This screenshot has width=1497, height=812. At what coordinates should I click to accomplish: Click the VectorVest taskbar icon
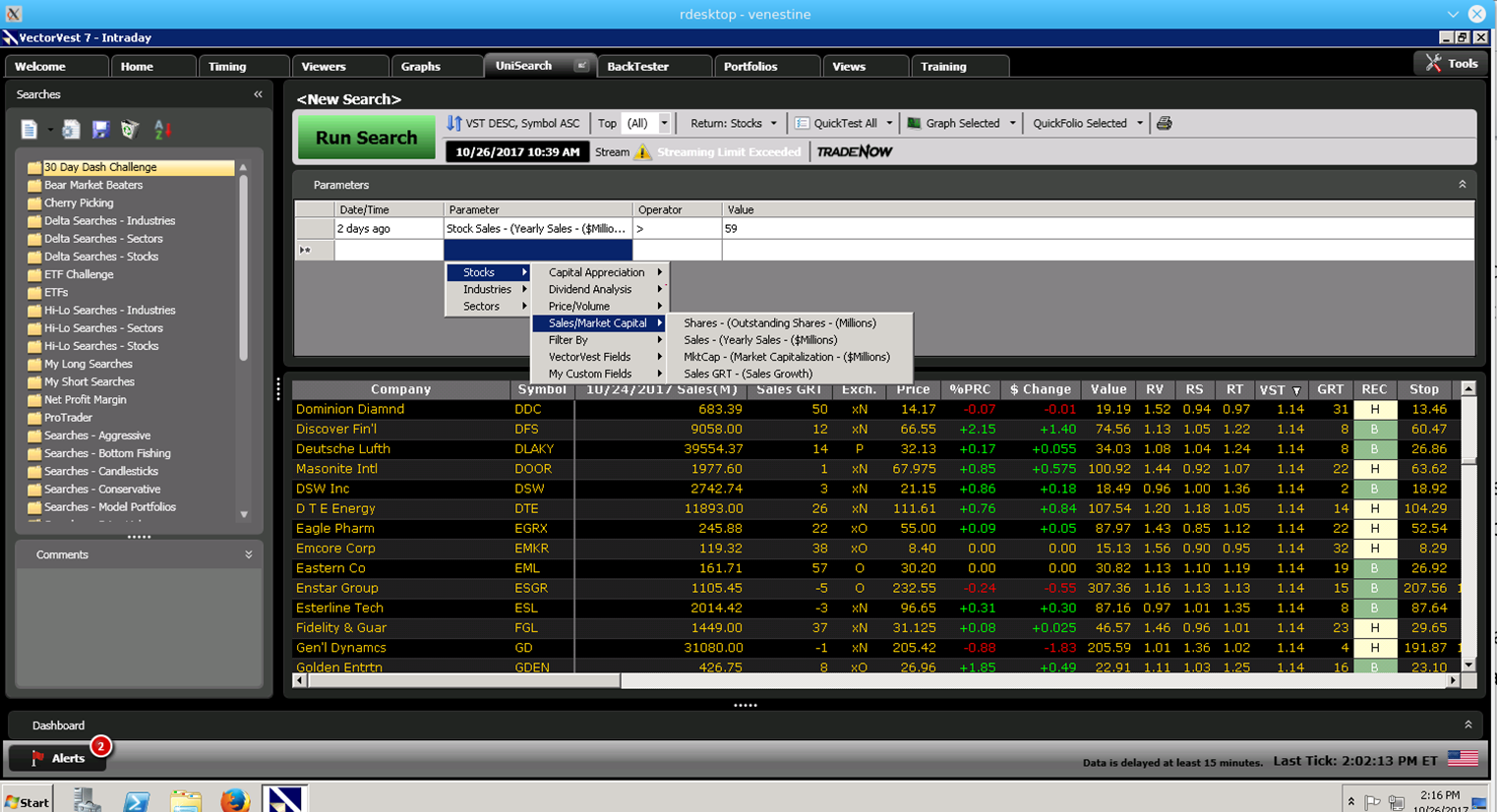[x=284, y=799]
